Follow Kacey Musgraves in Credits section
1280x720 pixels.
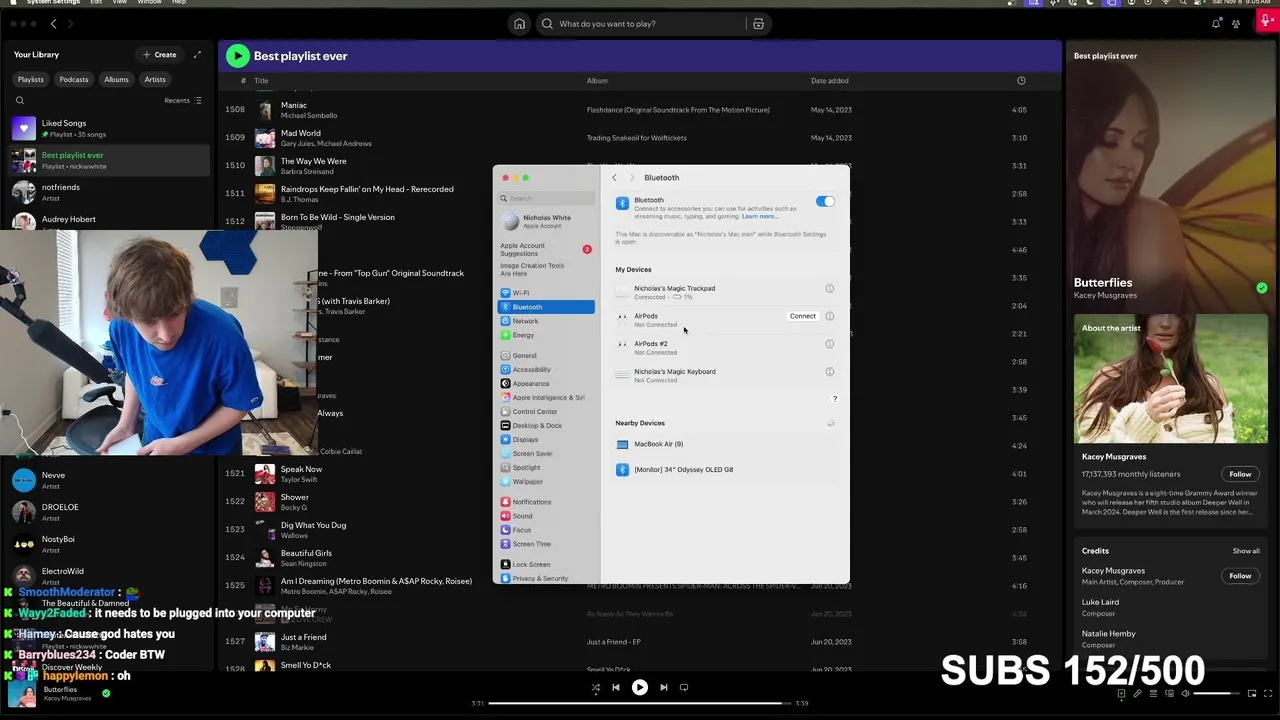[1240, 576]
